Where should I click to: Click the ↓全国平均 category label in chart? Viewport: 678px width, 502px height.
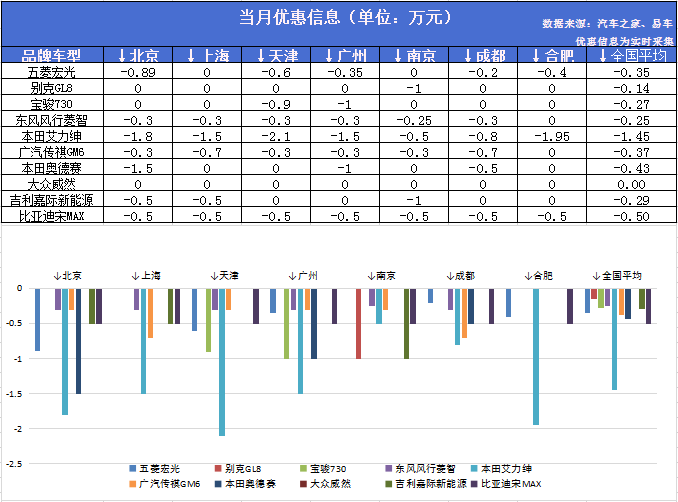[617, 275]
